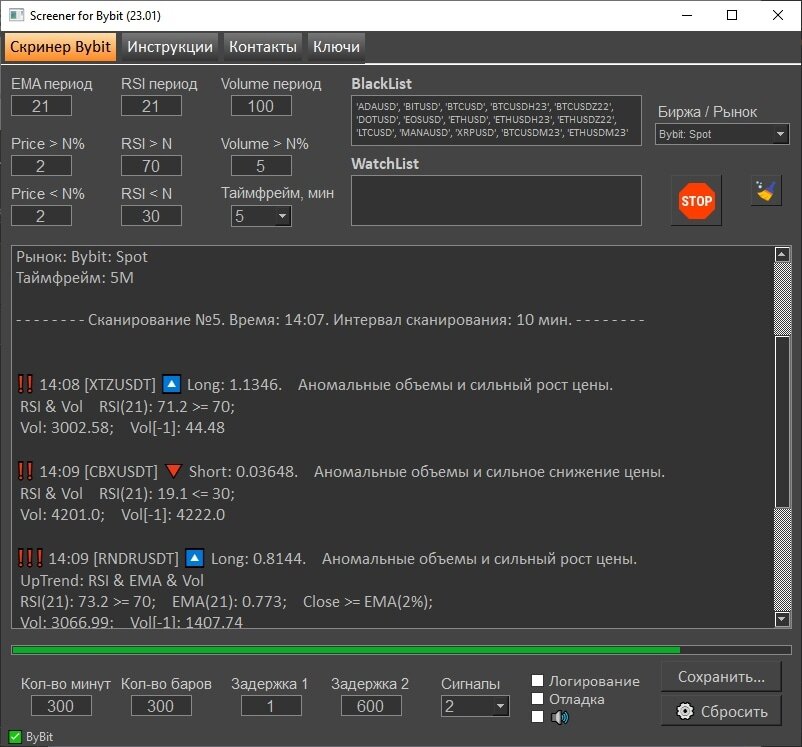802x747 pixels.
Task: Click the RSI период input field
Action: coord(151,106)
